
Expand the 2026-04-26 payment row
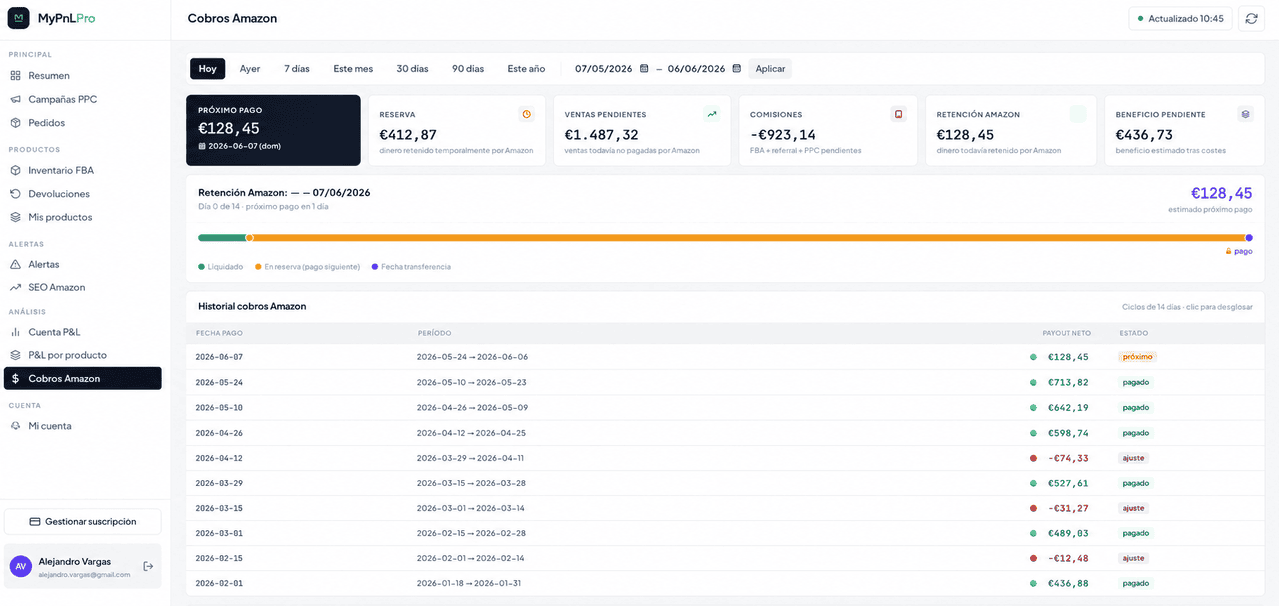click(x=725, y=433)
